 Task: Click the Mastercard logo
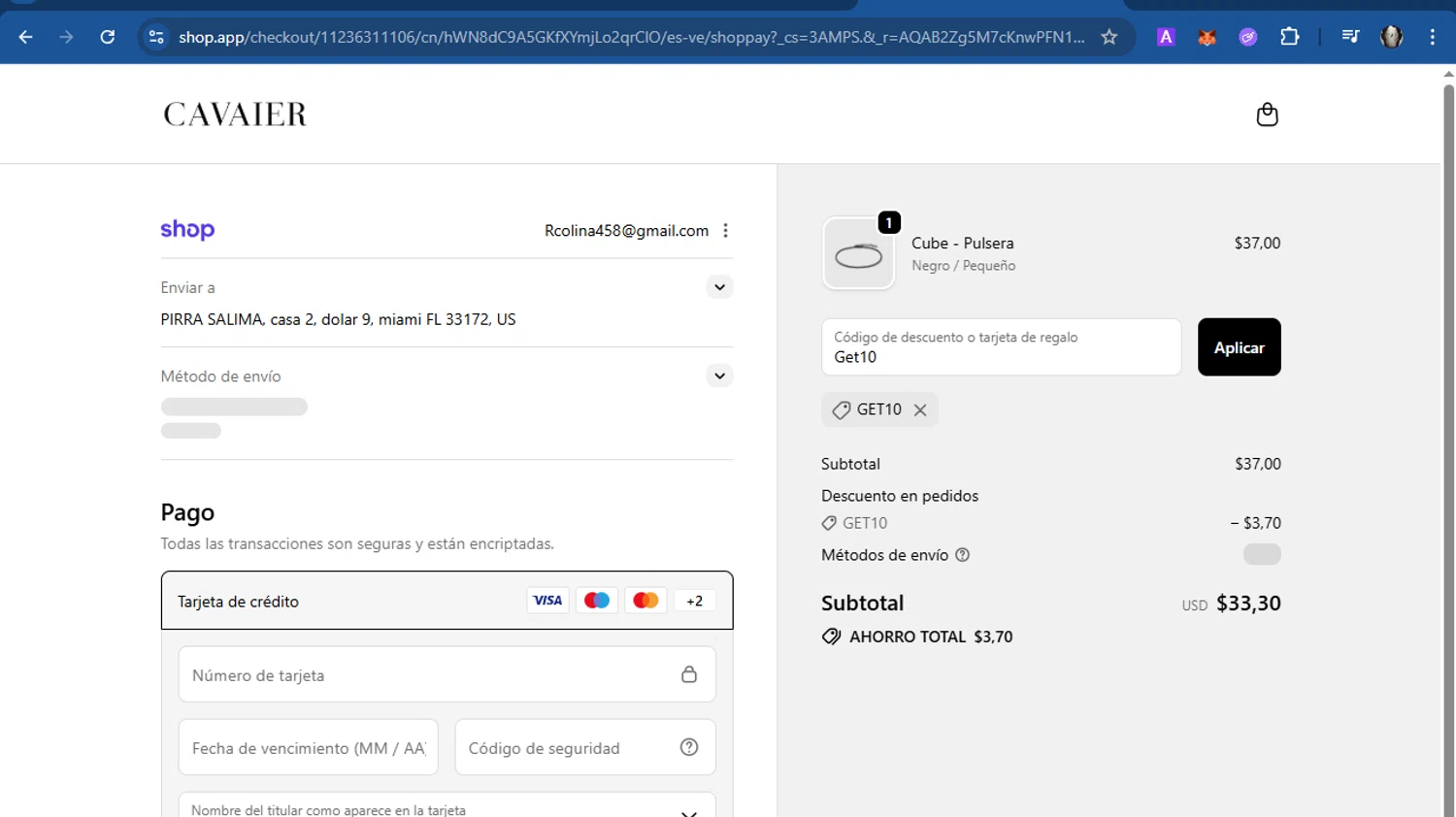coord(645,601)
